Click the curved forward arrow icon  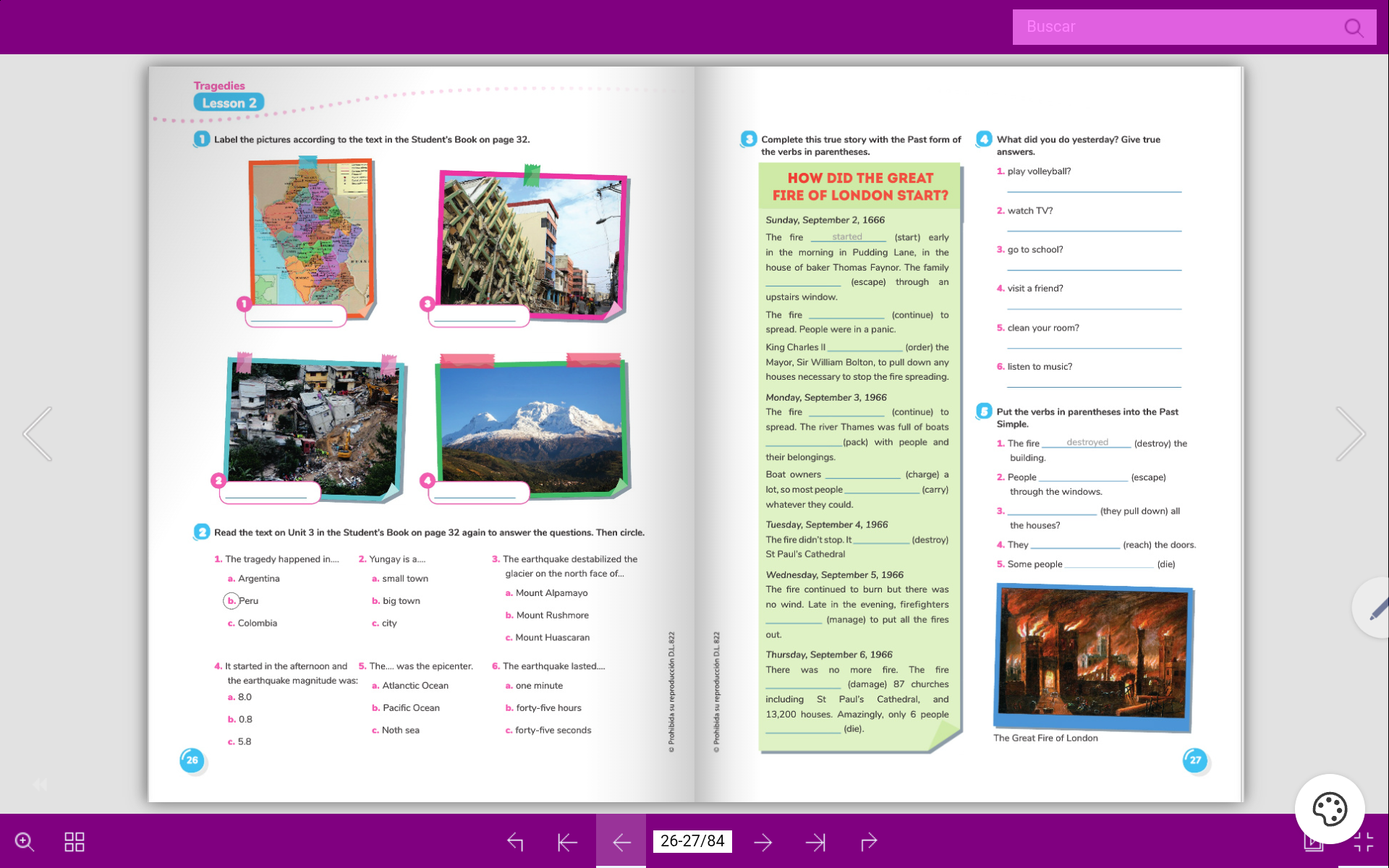(x=868, y=841)
